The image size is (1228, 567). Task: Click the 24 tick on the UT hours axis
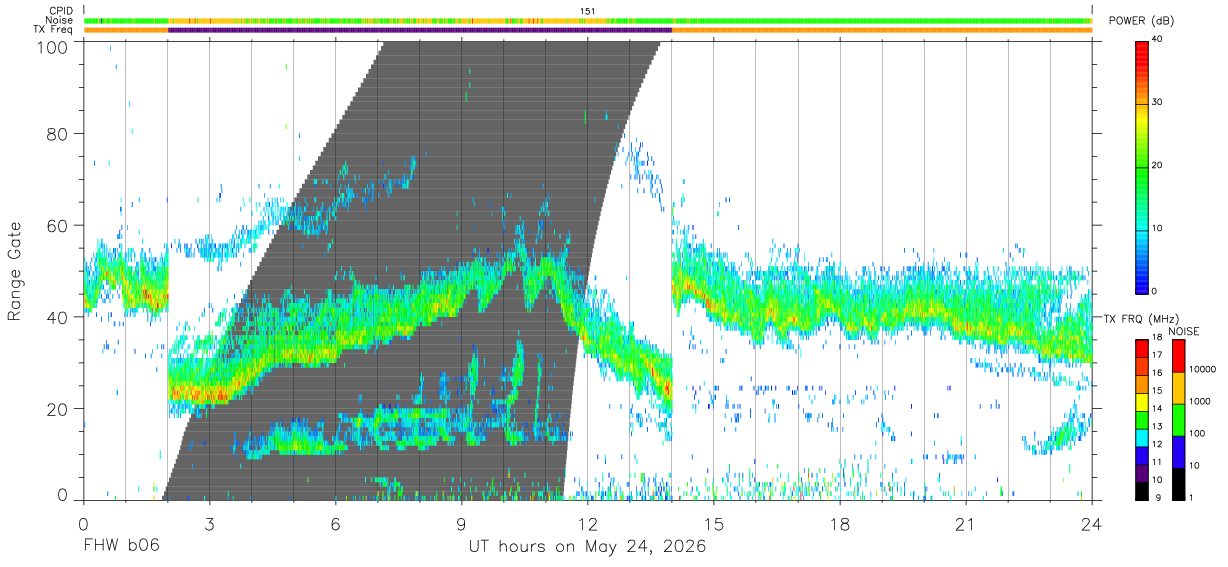point(1091,523)
